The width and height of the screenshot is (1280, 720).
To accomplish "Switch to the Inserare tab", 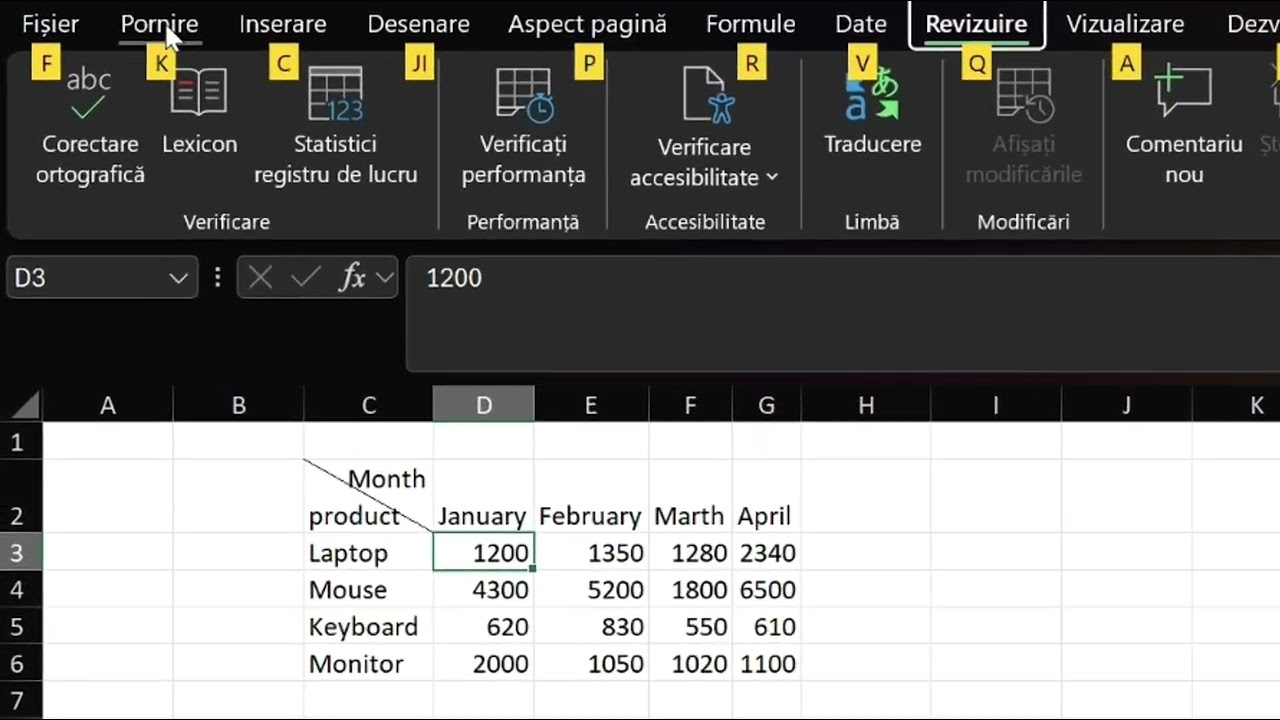I will [283, 24].
